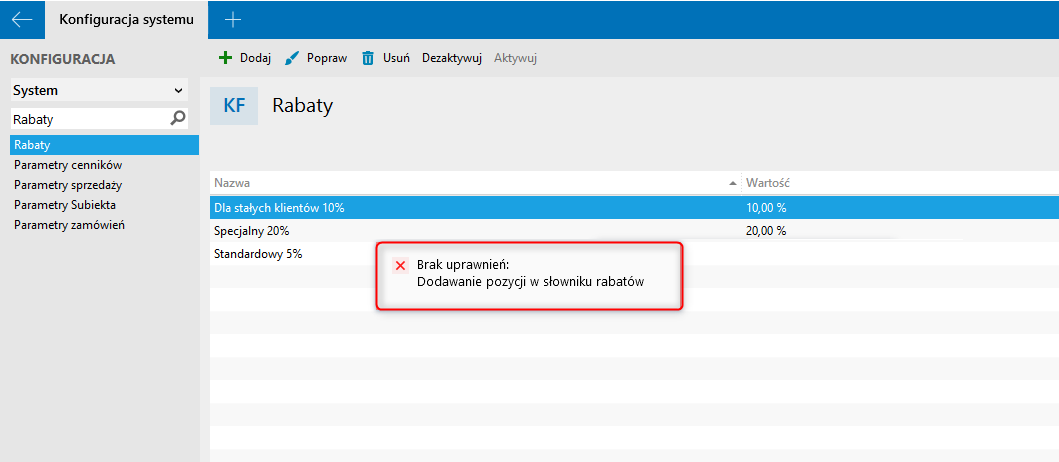
Task: Select row Specjalny 20%
Action: tap(634, 230)
